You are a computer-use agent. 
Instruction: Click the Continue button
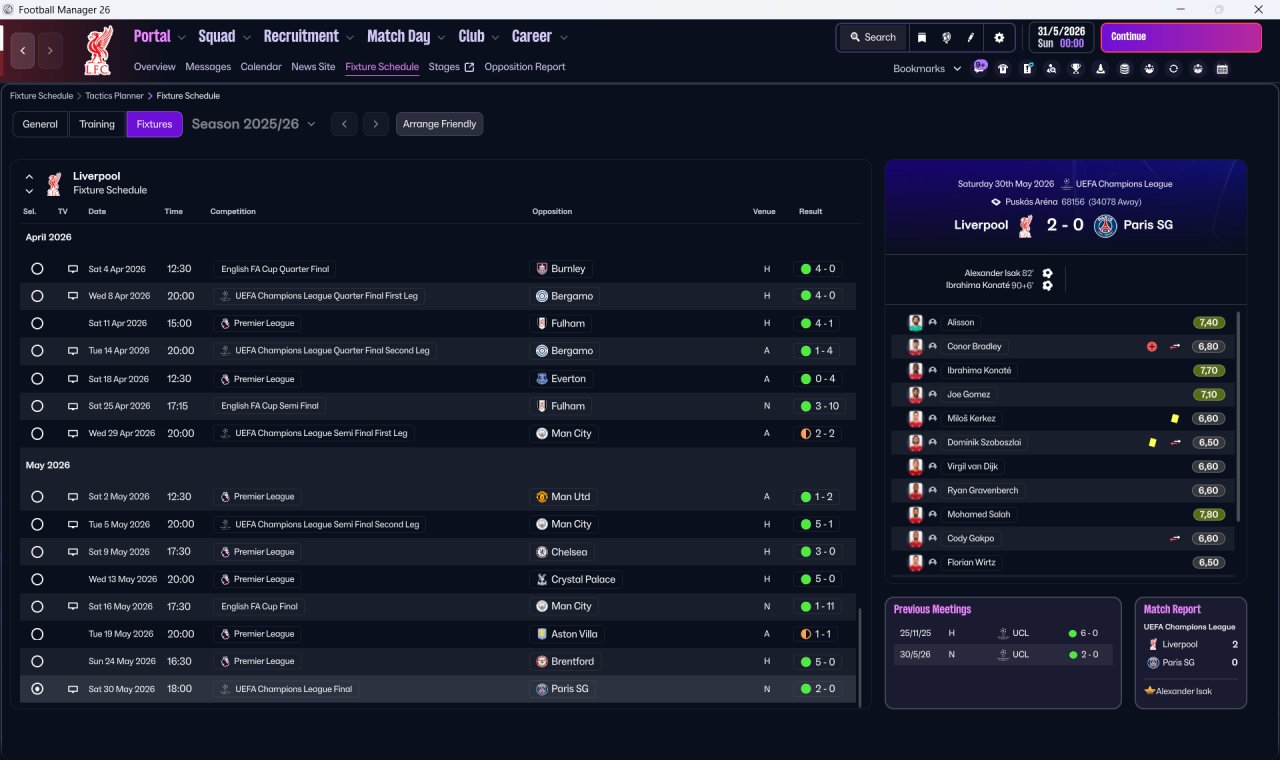click(1181, 37)
